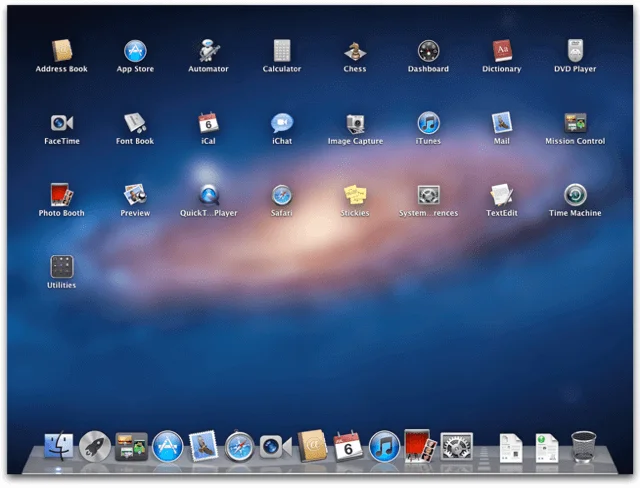Launch Font Book
This screenshot has height=488, width=640.
point(135,123)
